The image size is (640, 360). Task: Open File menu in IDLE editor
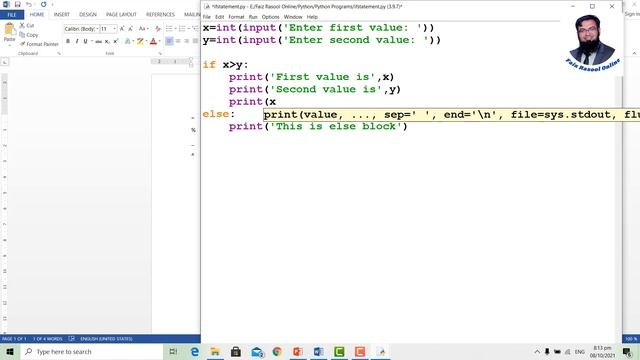tap(207, 17)
